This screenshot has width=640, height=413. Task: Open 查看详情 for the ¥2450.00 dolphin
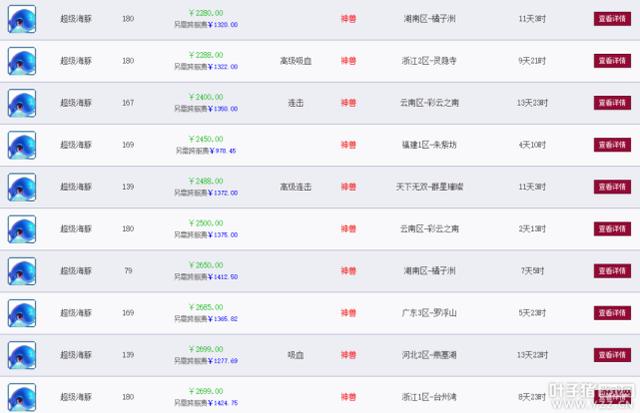point(612,145)
